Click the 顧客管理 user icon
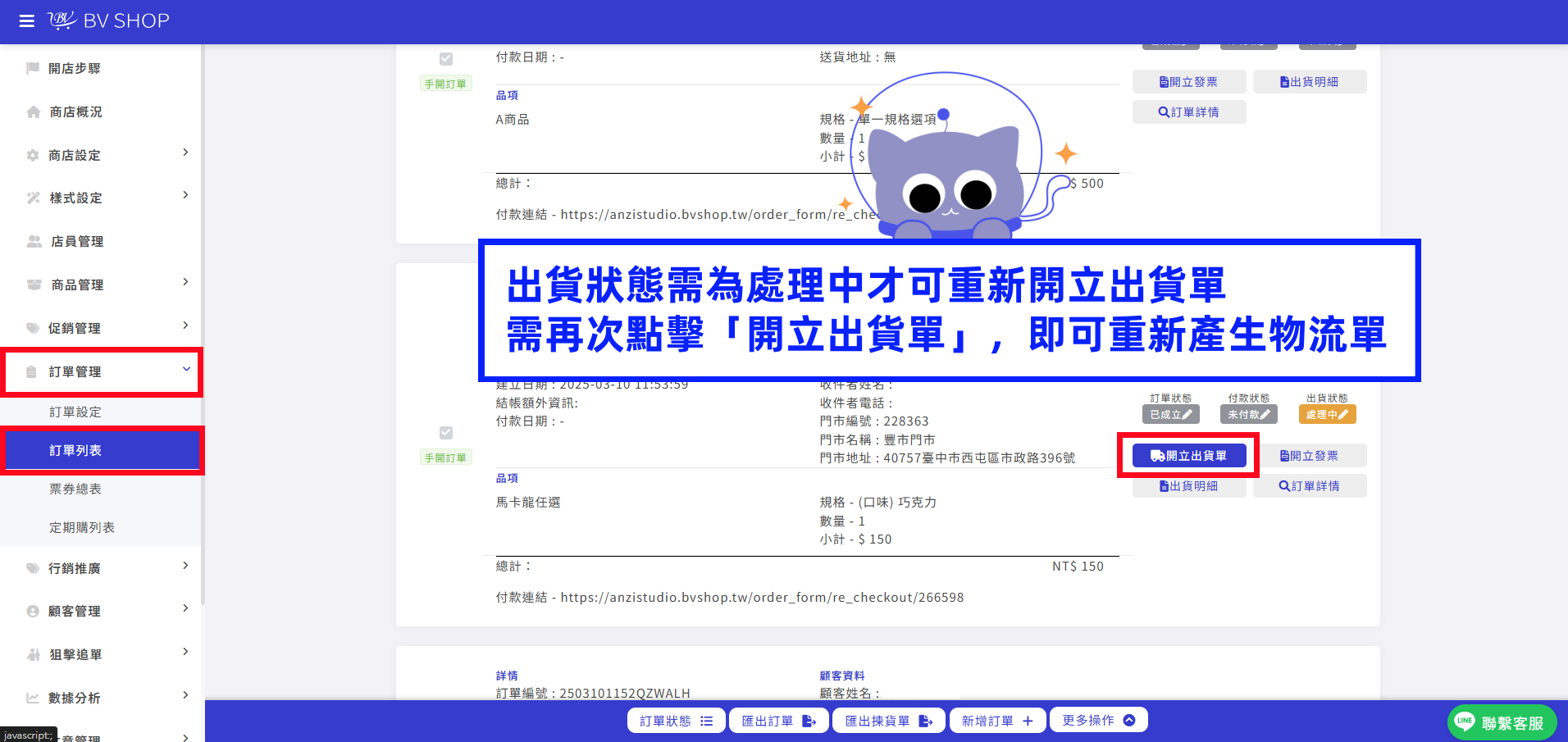Screen dimensions: 1568x742 [x=33, y=611]
